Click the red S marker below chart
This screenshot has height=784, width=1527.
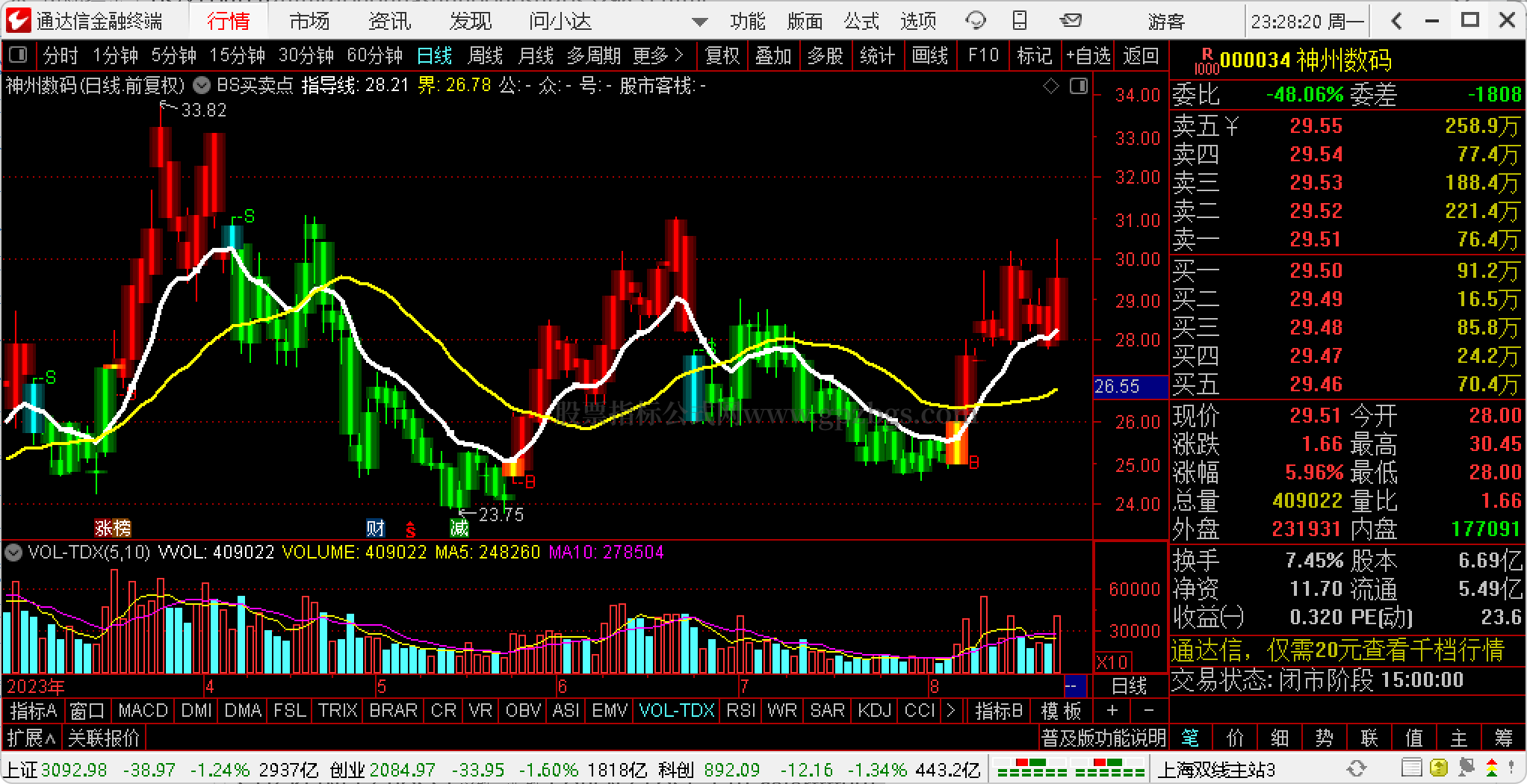point(410,529)
